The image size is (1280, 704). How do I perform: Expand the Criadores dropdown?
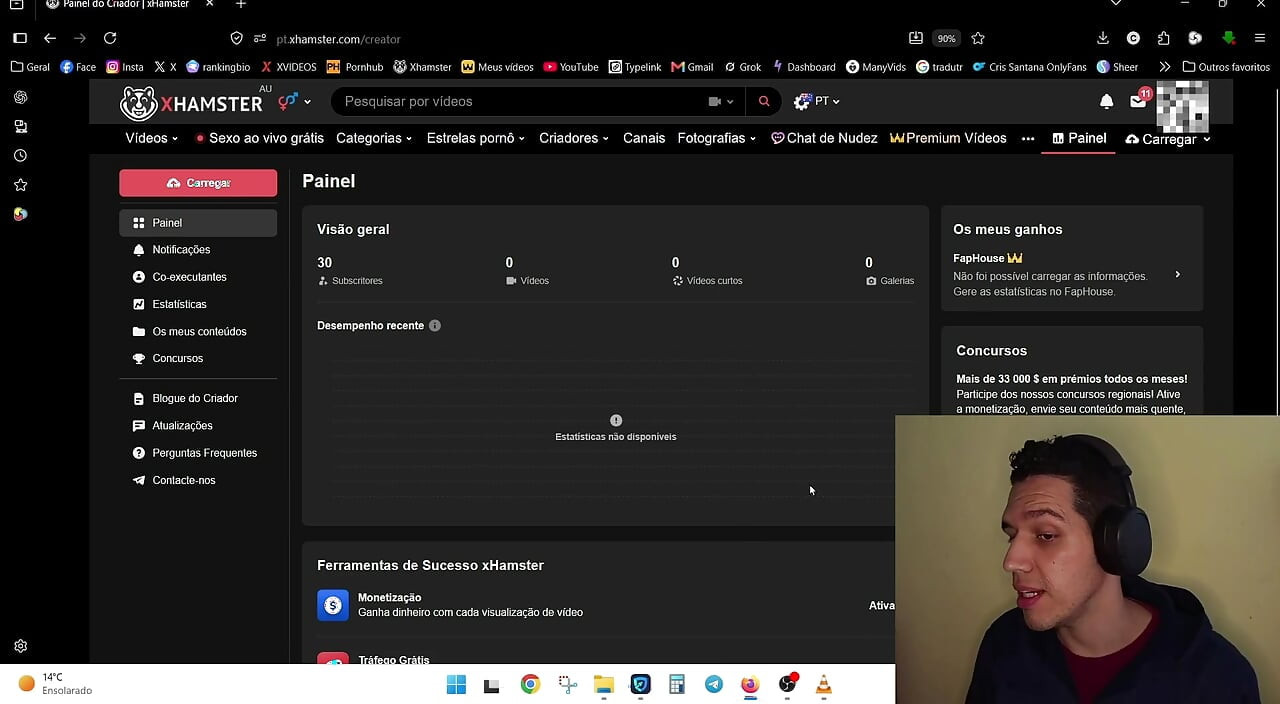574,138
